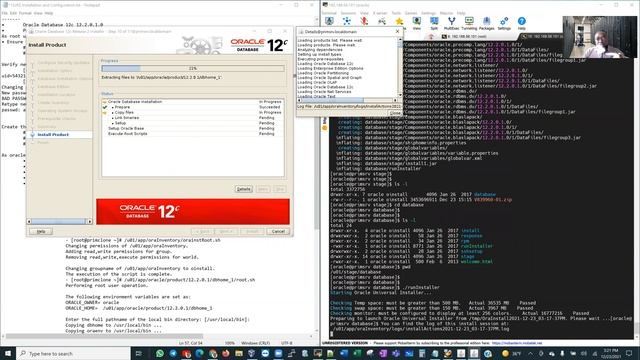Select MultiExec icon in MobaXterm toolbar
The image size is (640, 360).
pyautogui.click(x=451, y=23)
